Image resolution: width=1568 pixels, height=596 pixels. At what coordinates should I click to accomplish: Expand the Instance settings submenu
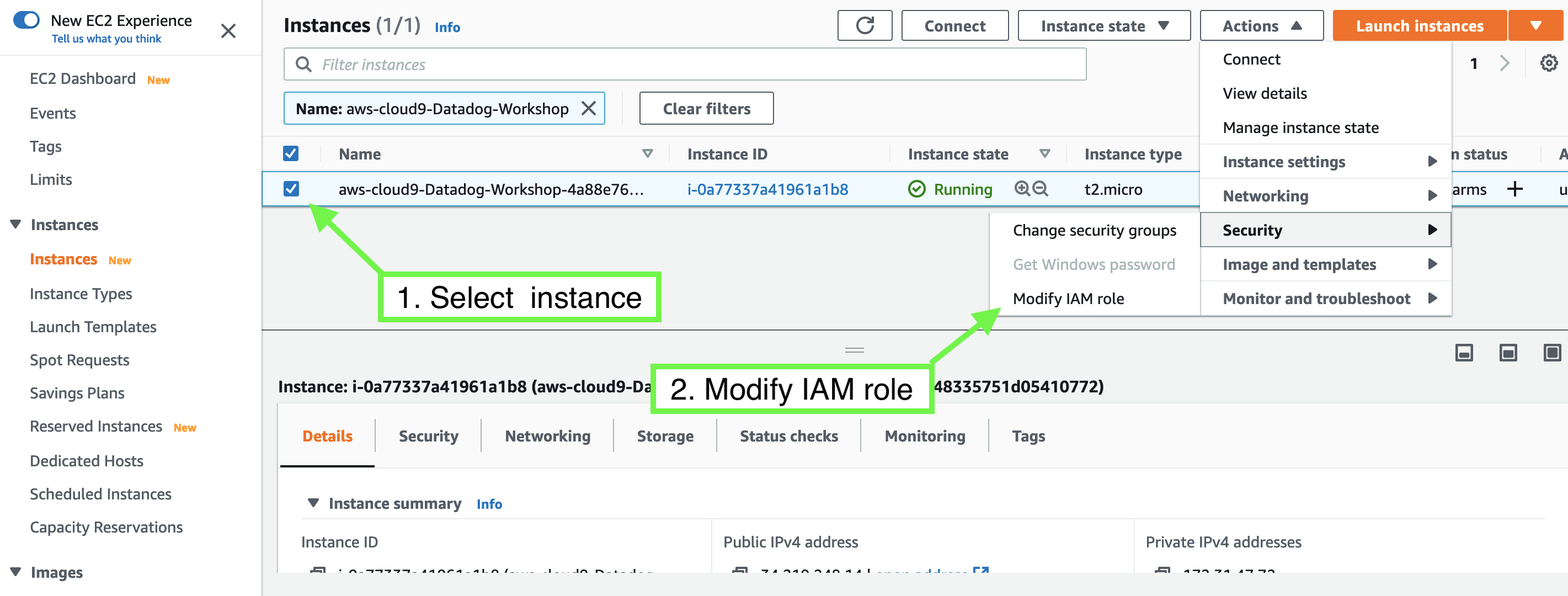(1325, 161)
